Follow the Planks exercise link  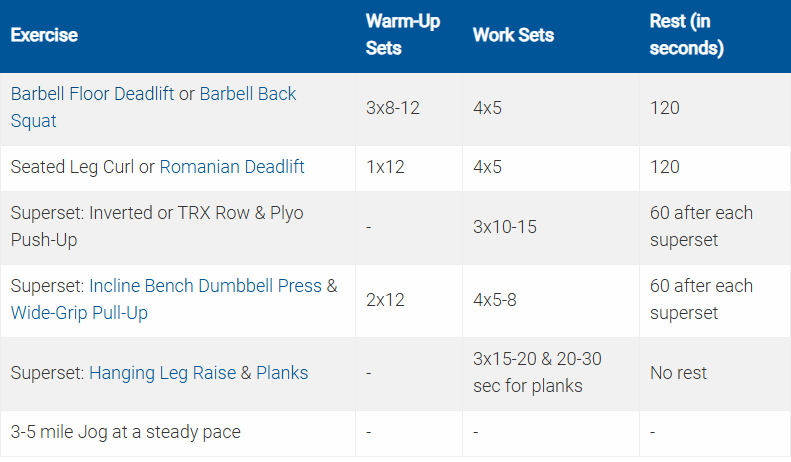(282, 373)
